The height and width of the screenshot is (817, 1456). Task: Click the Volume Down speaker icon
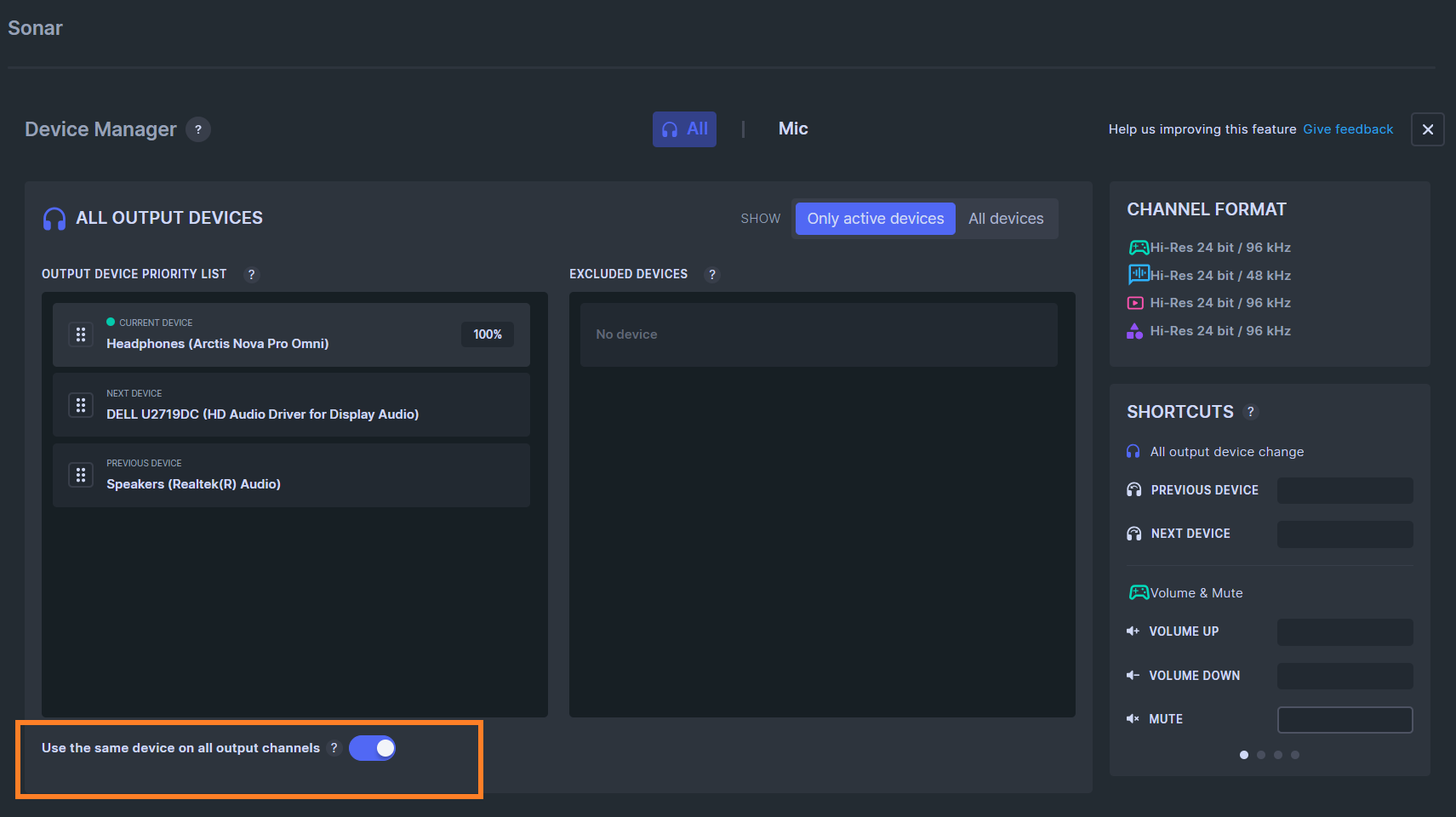click(x=1133, y=675)
